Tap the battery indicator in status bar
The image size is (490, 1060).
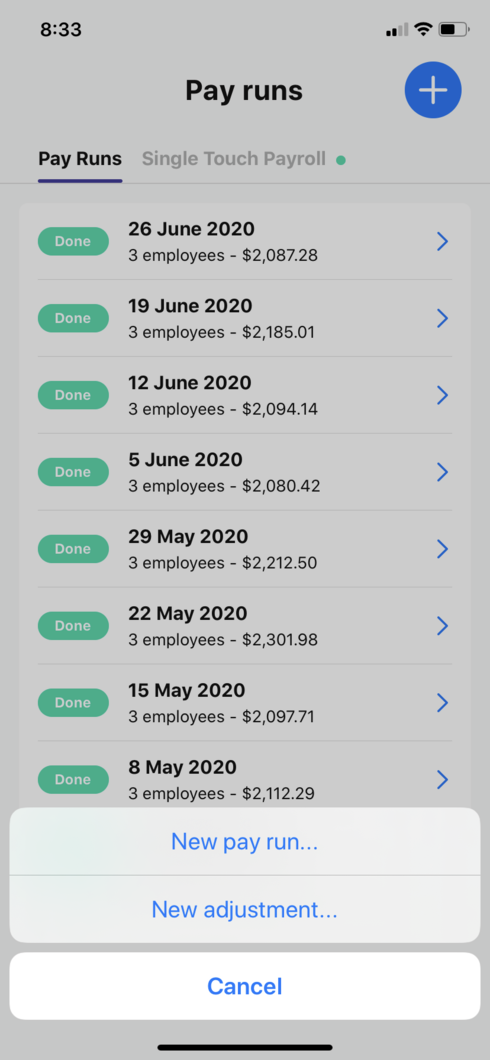click(454, 29)
